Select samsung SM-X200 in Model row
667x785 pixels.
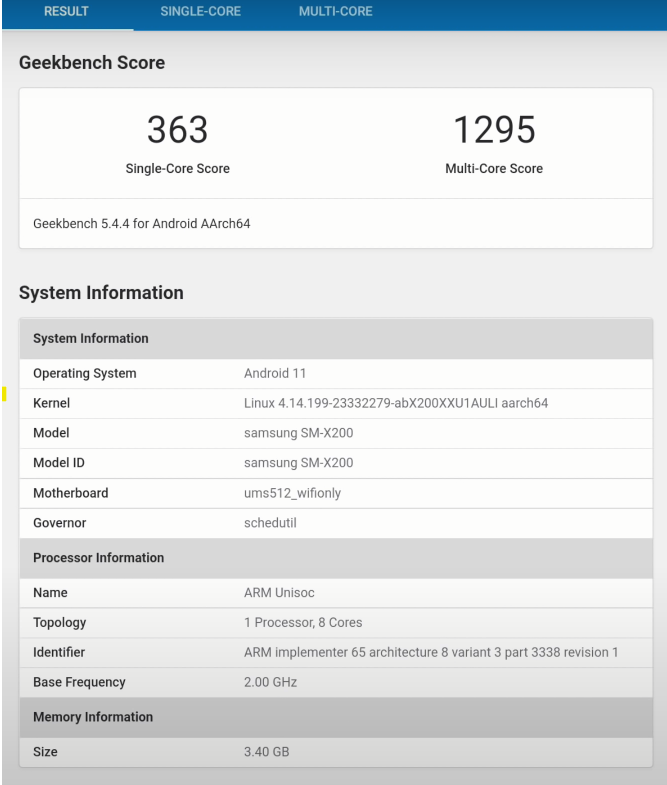pyautogui.click(x=298, y=433)
